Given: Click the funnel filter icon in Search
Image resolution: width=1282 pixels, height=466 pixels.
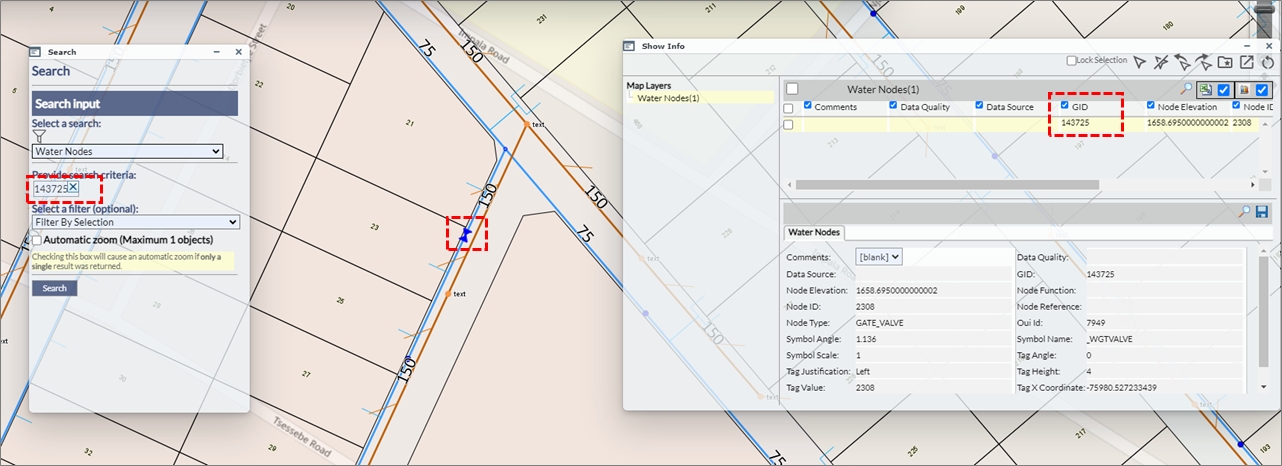Looking at the screenshot, I should [39, 136].
